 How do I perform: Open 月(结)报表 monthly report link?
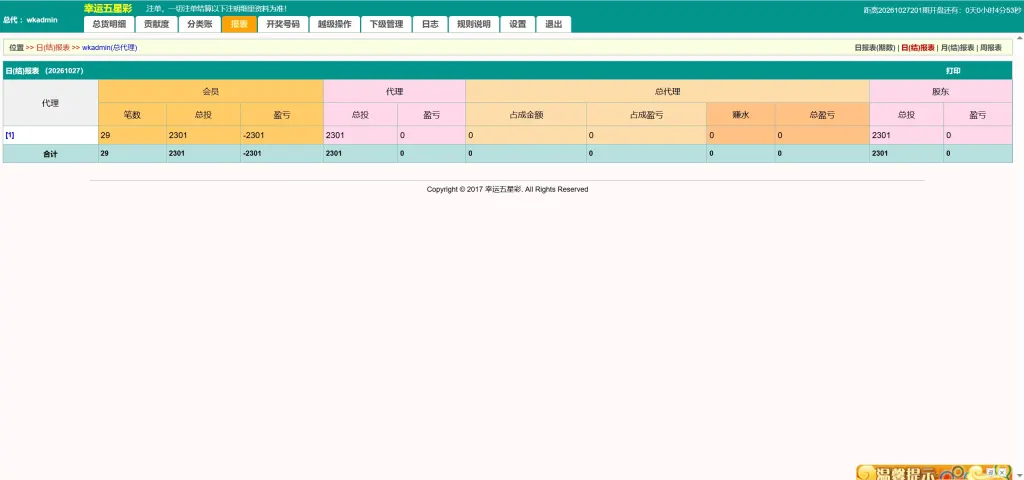point(957,48)
